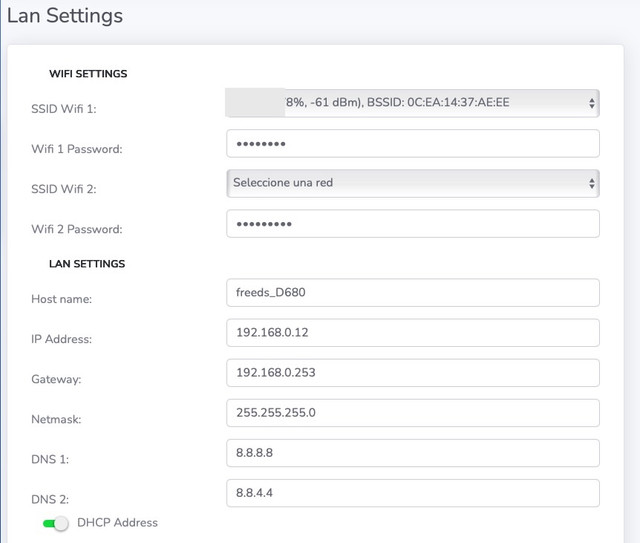Click the 'Lan Settings' page title
The image size is (640, 543).
click(x=65, y=16)
